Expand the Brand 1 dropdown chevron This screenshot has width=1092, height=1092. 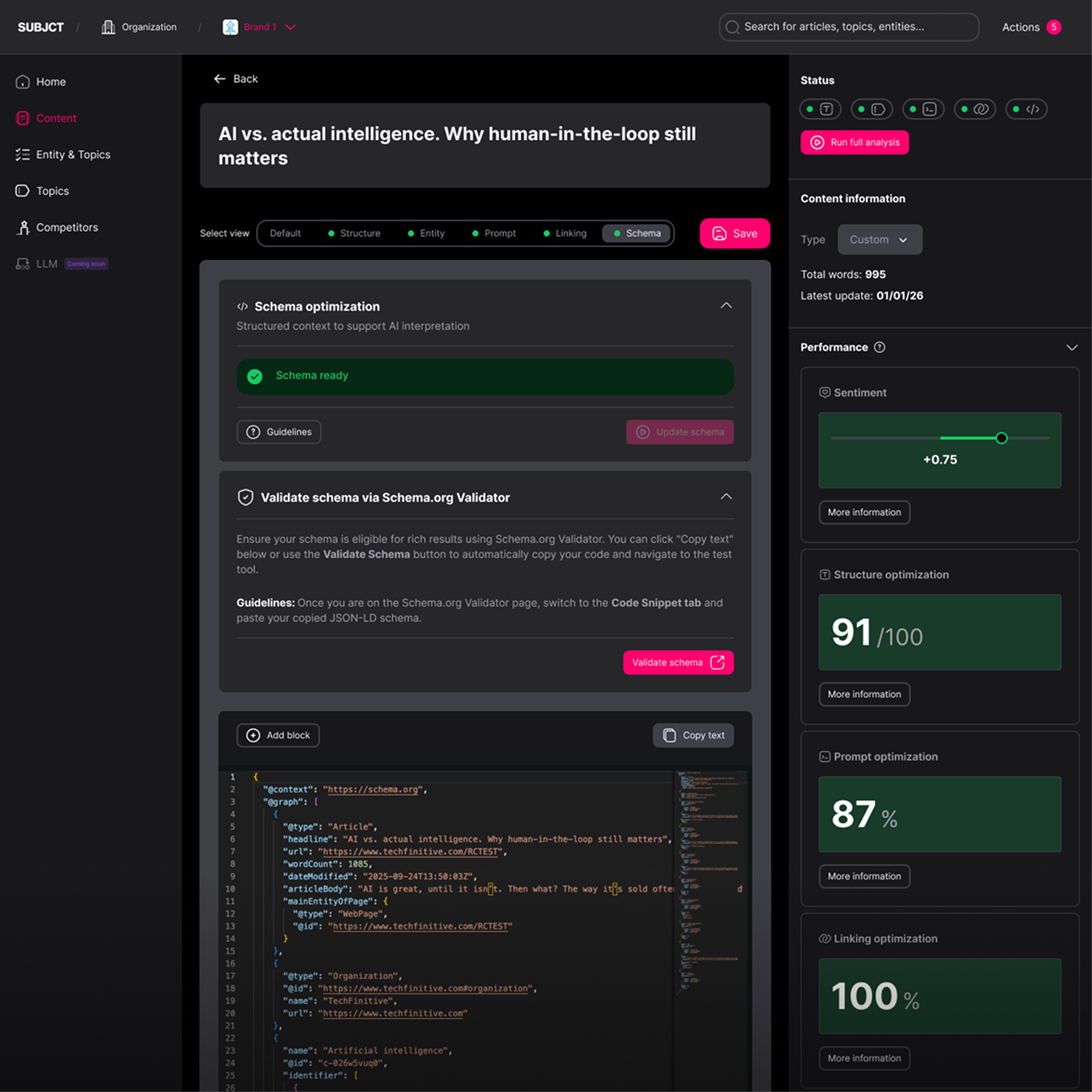291,27
